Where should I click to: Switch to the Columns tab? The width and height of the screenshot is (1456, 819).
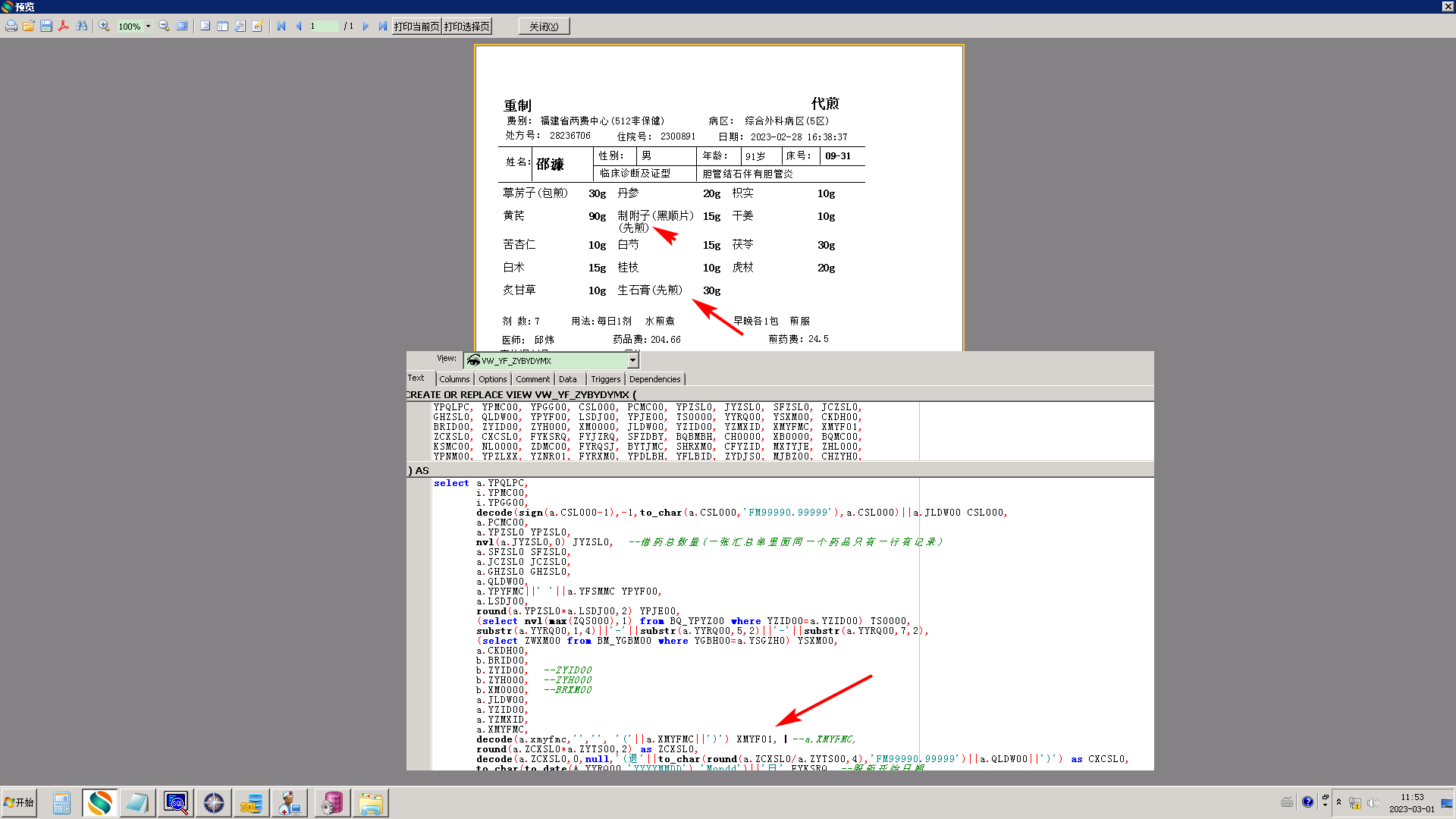[x=454, y=379]
